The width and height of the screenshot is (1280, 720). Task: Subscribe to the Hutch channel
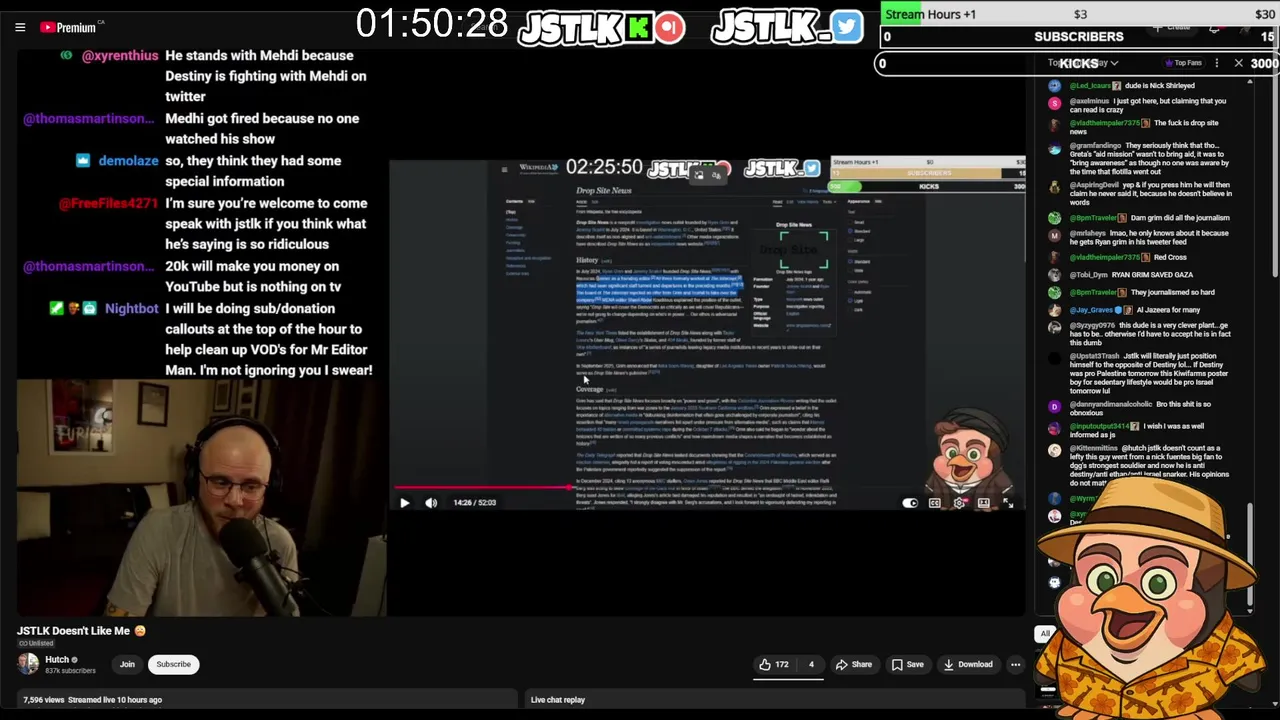click(173, 664)
